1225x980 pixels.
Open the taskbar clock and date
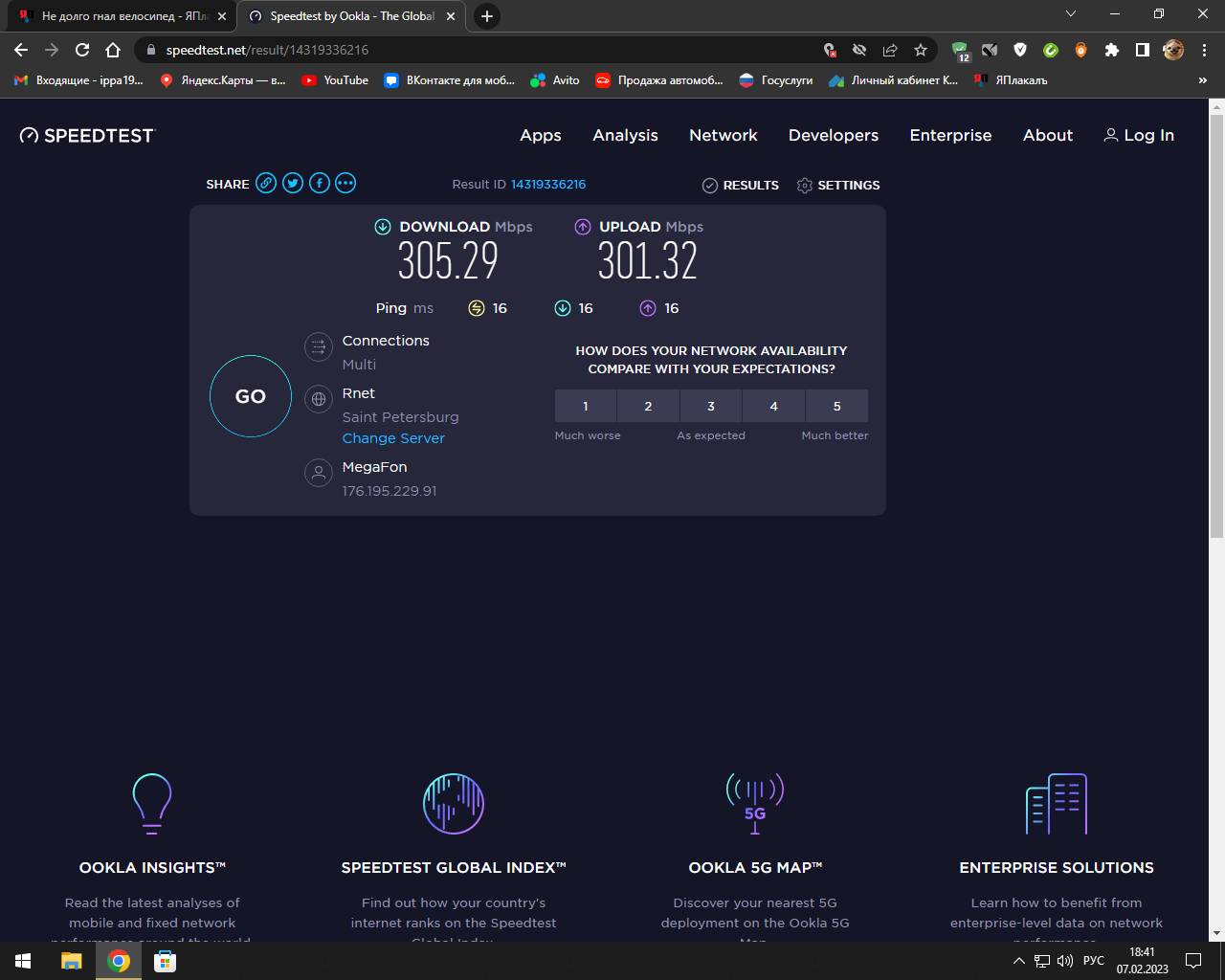point(1142,961)
